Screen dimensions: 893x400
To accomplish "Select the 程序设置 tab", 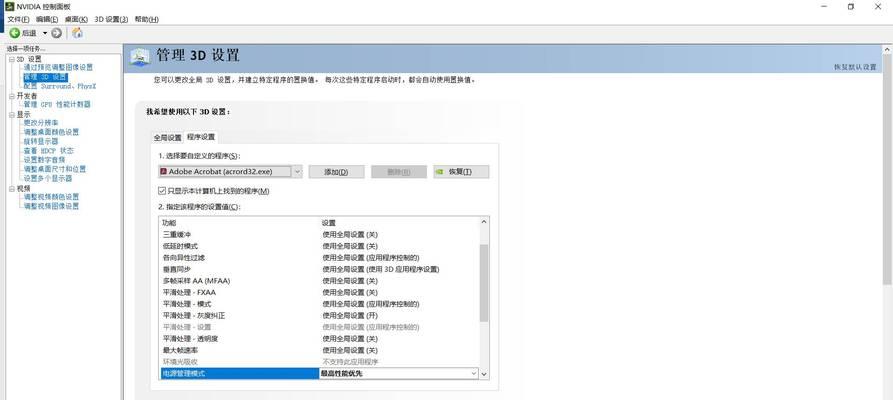I will [200, 137].
